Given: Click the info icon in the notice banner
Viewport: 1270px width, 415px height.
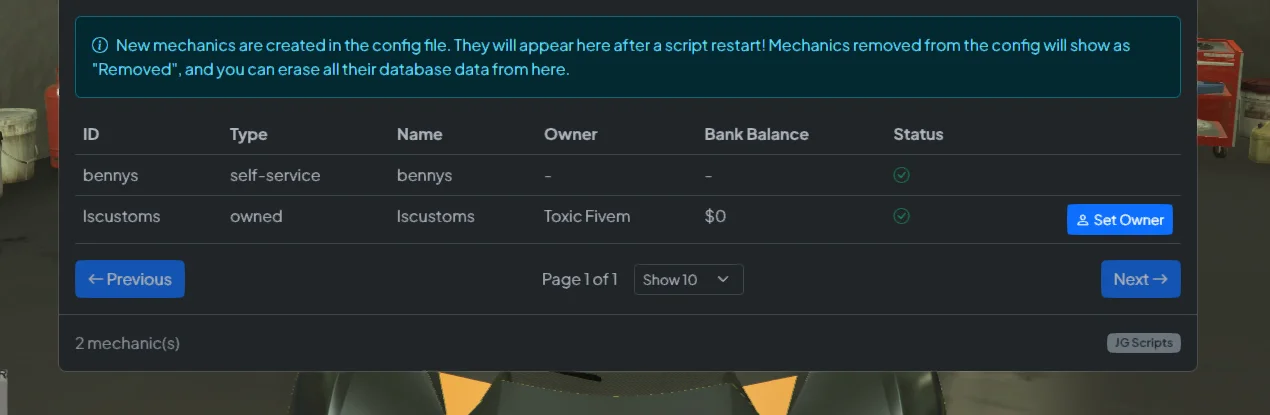Looking at the screenshot, I should [x=100, y=45].
